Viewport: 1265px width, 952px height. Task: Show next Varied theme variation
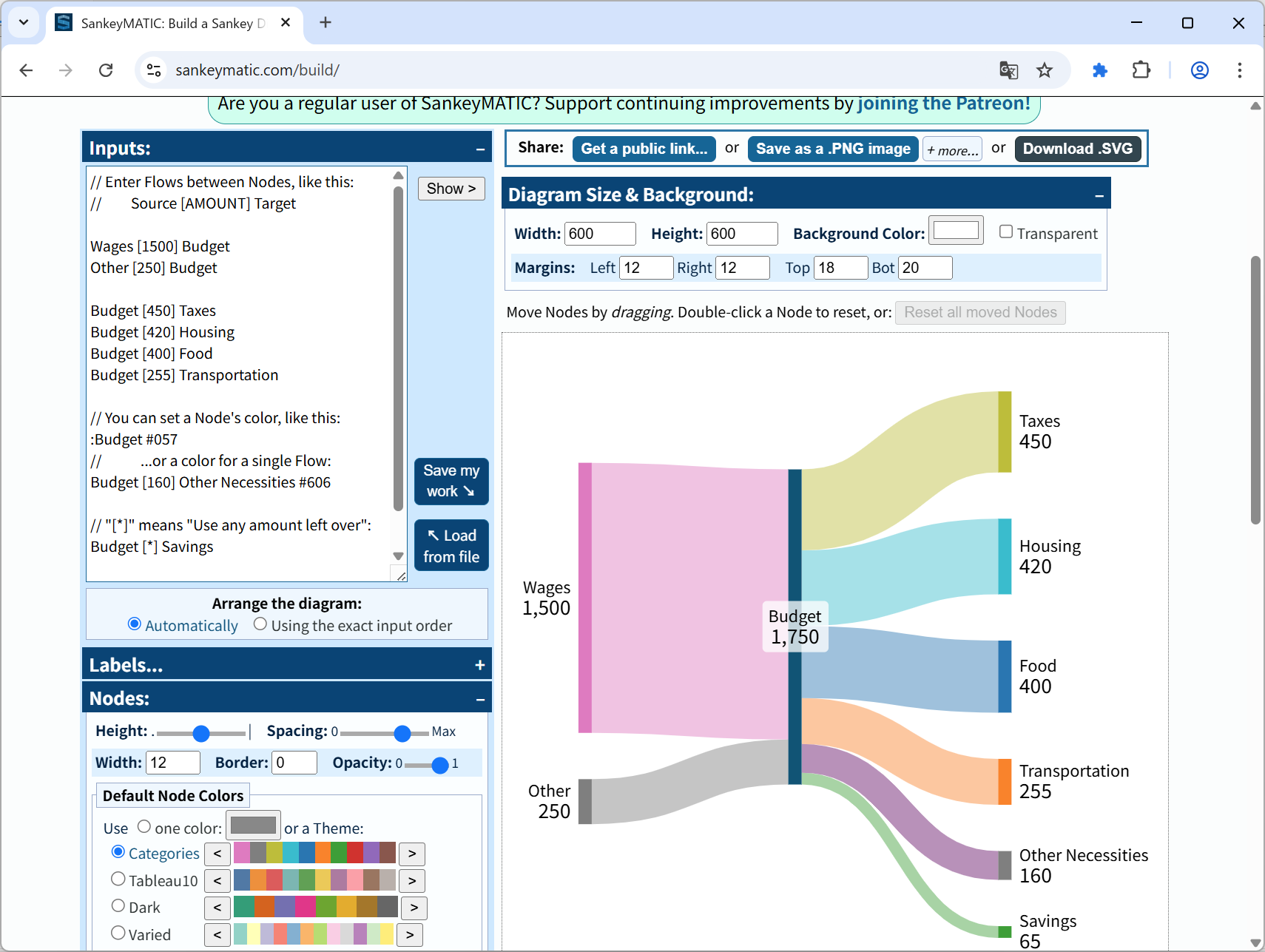410,935
